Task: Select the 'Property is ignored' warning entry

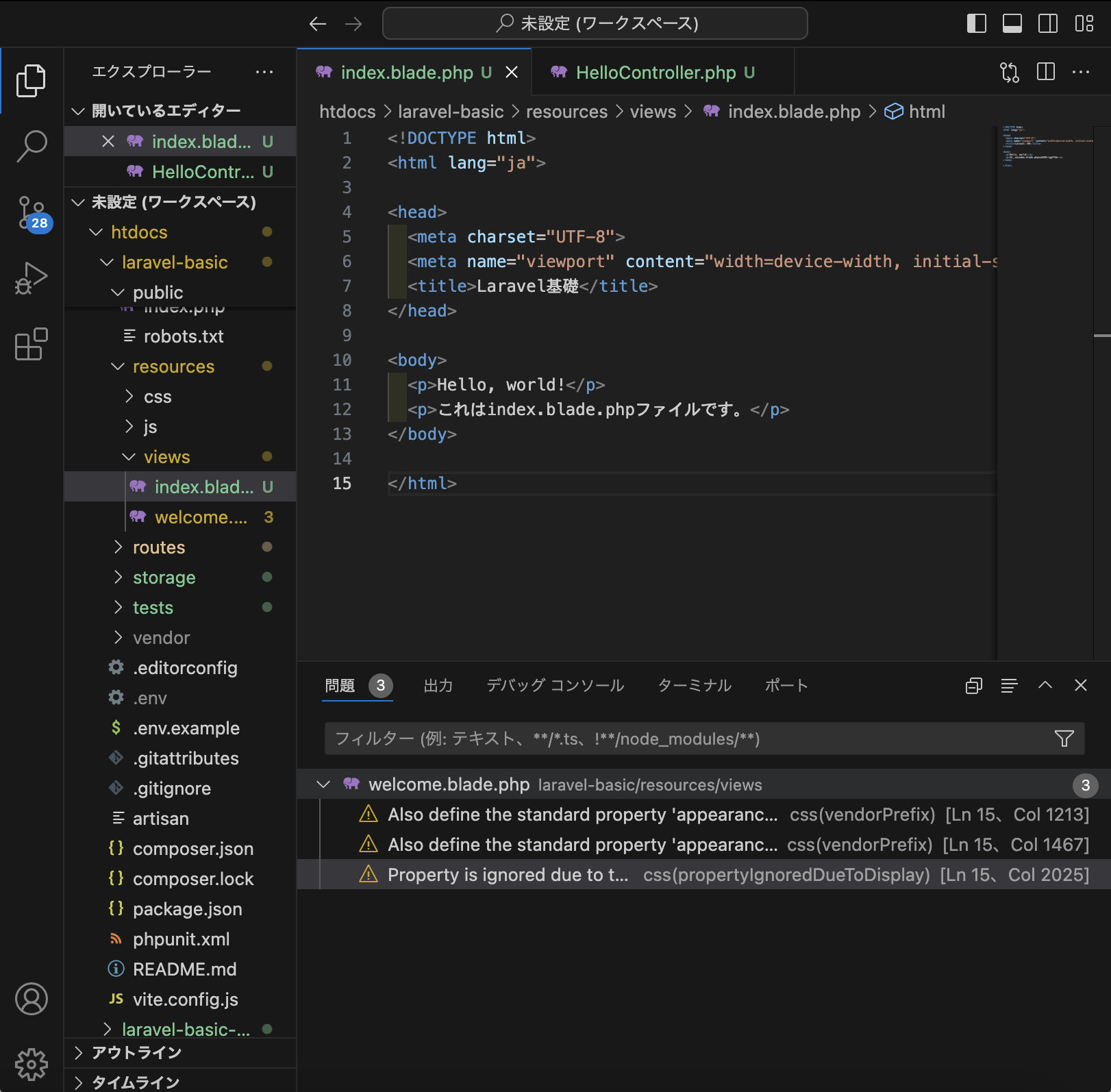Action: (x=507, y=875)
